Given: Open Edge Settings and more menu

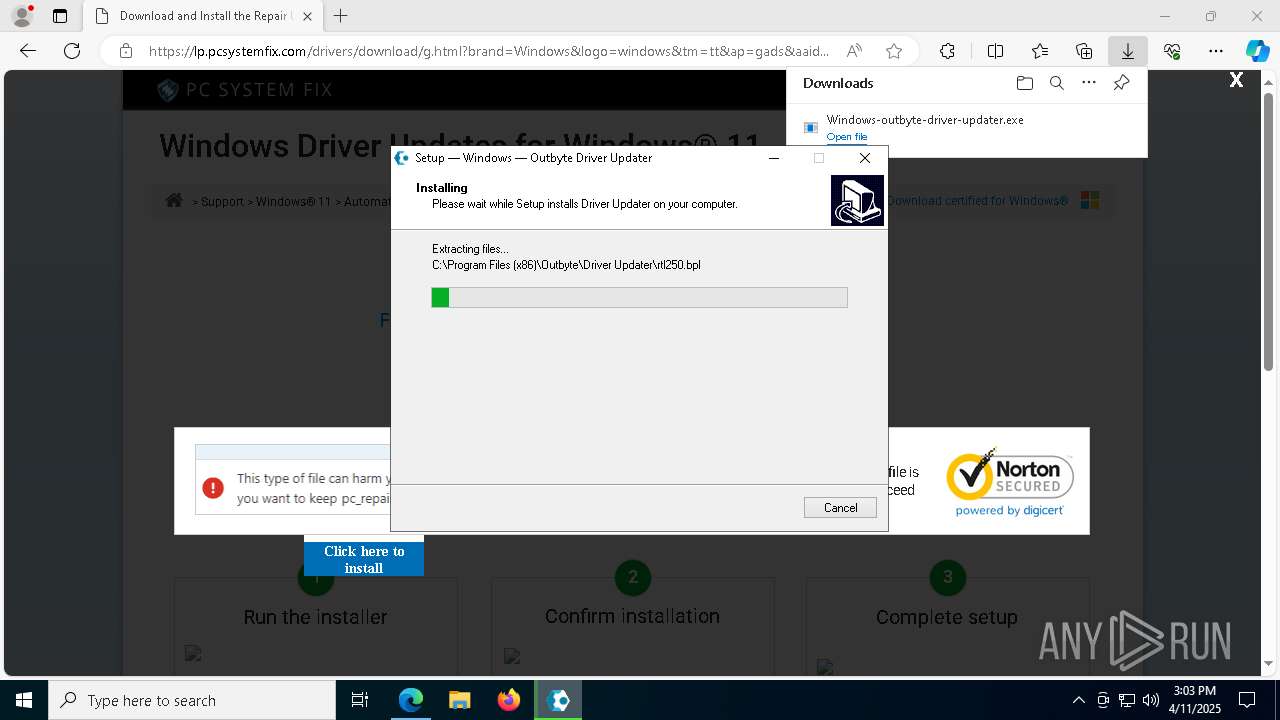Looking at the screenshot, I should (x=1216, y=51).
